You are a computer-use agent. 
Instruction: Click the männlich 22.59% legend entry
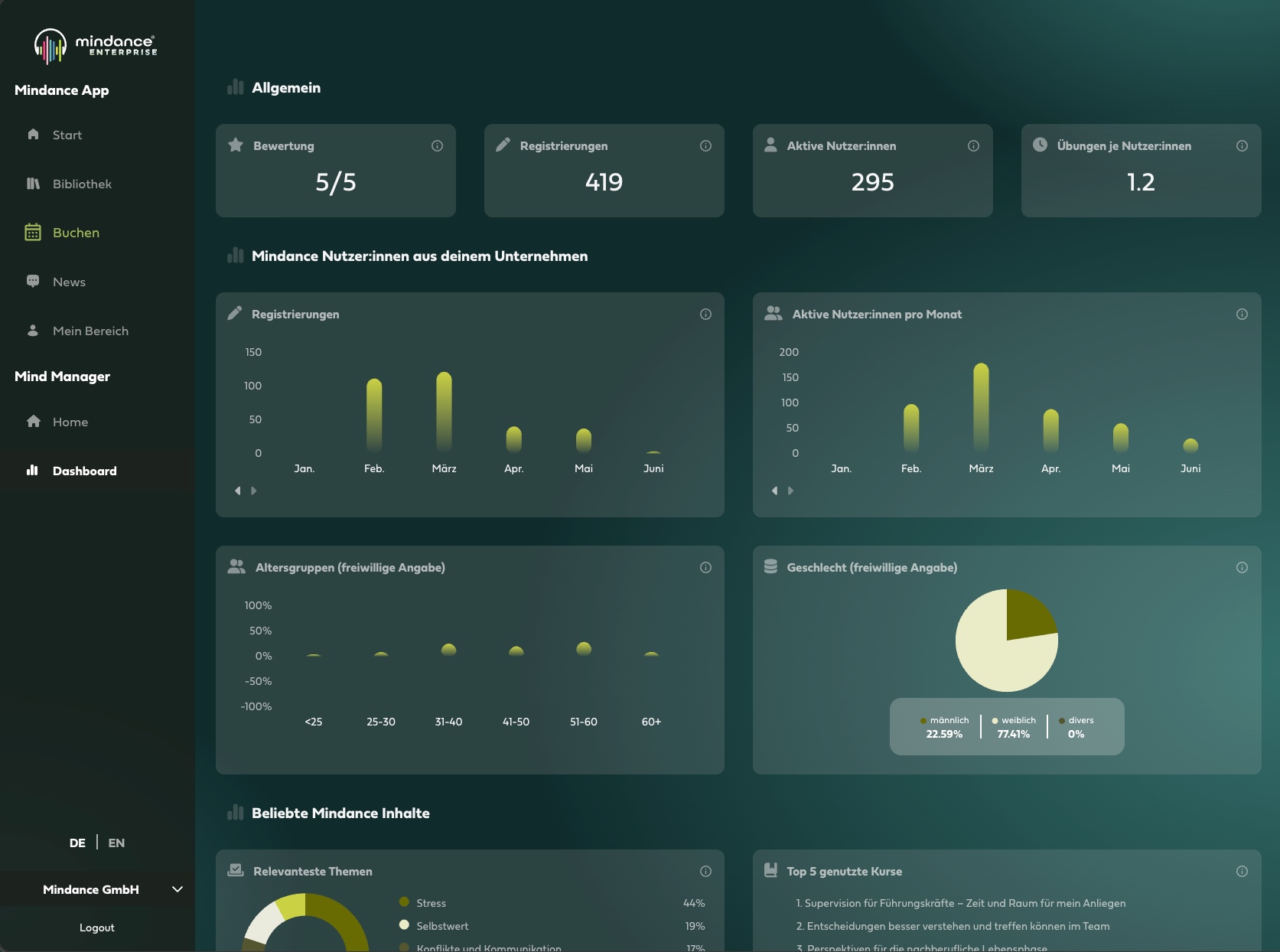944,727
